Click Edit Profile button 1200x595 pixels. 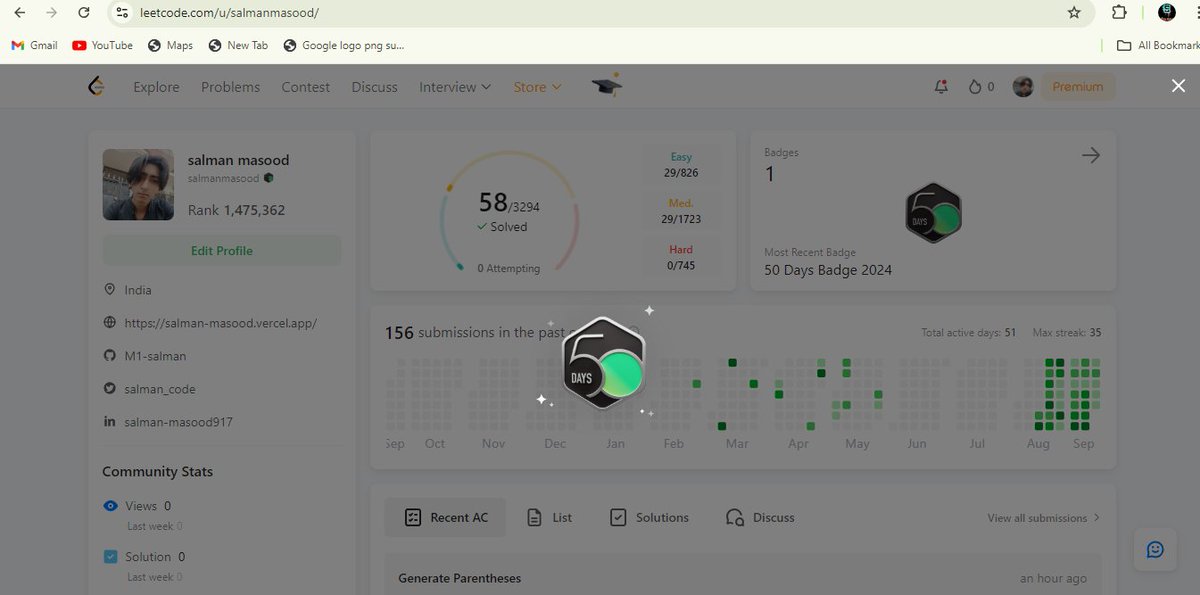pos(222,251)
